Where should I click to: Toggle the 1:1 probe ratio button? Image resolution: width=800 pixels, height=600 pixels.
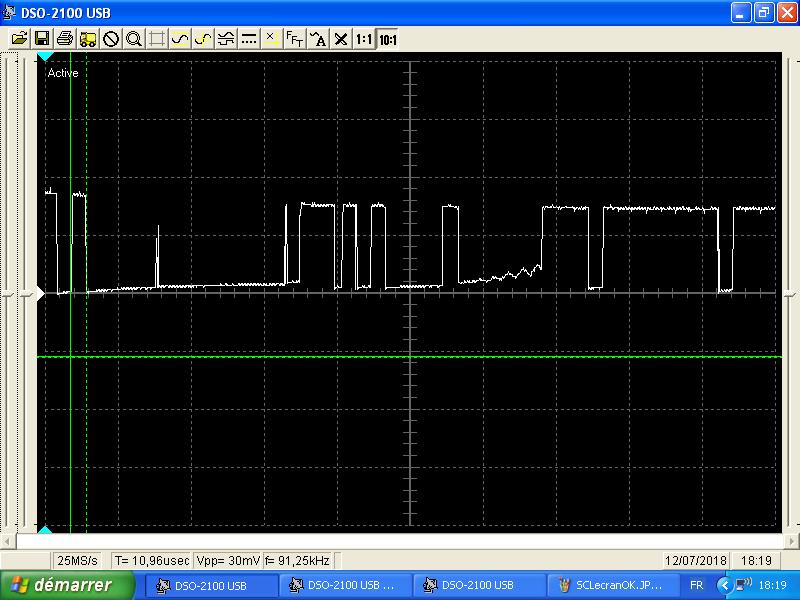pos(364,39)
